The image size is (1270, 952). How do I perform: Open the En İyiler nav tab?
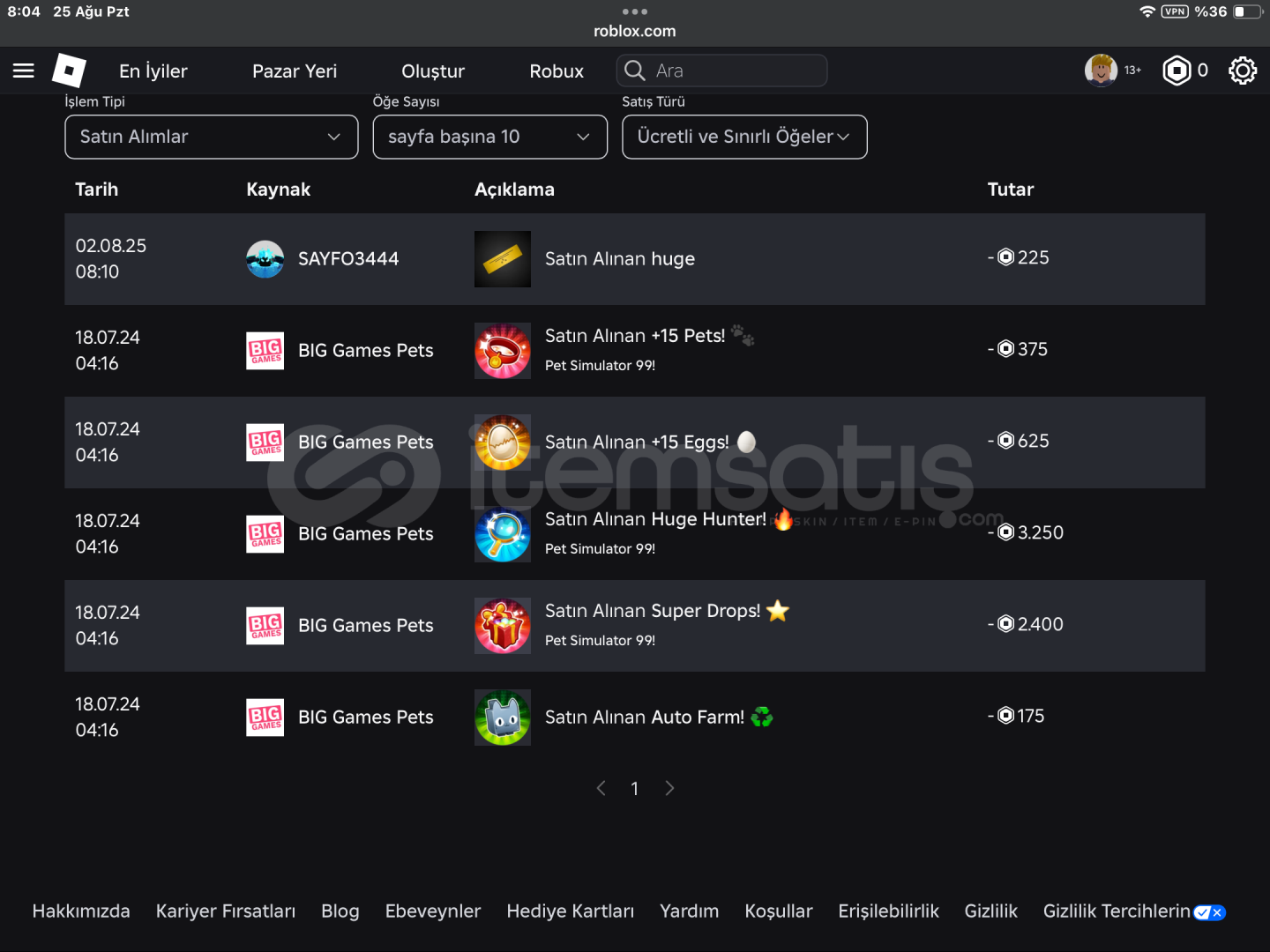153,71
